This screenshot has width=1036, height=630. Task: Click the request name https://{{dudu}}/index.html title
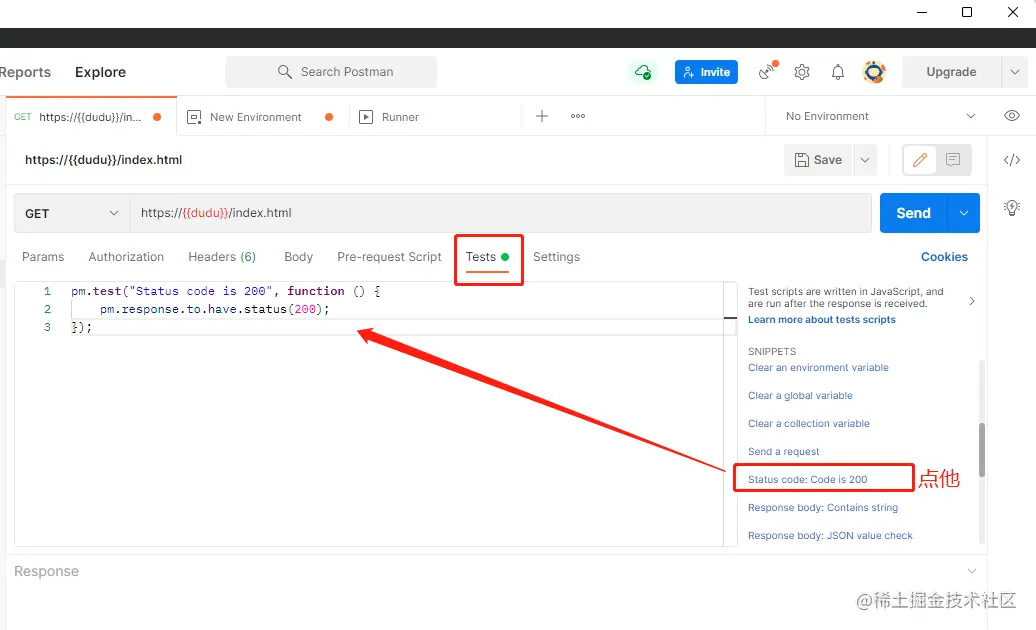(104, 160)
